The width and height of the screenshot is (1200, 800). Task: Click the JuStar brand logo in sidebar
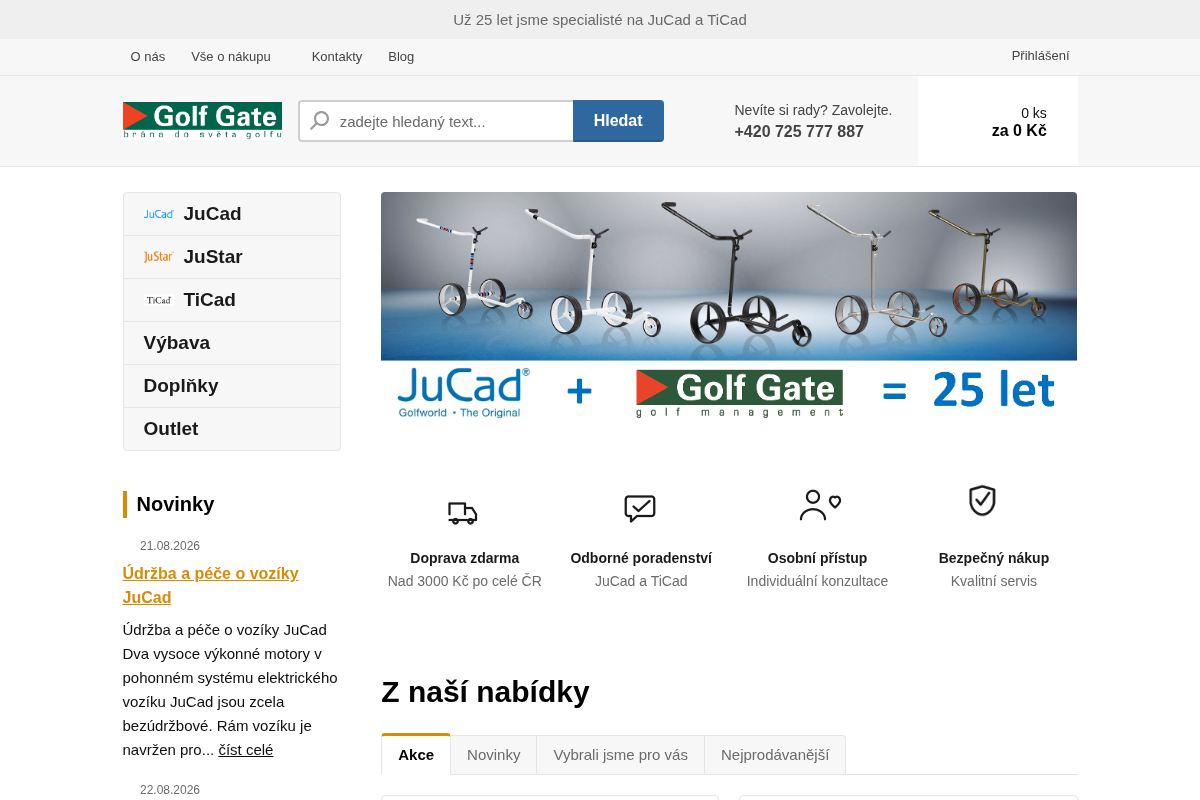[159, 257]
